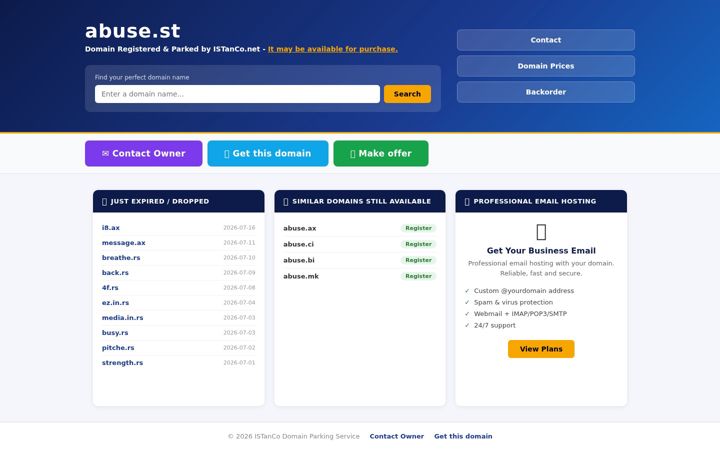This screenshot has height=450, width=720.
Task: Open the Contact button in the header
Action: pyautogui.click(x=546, y=40)
